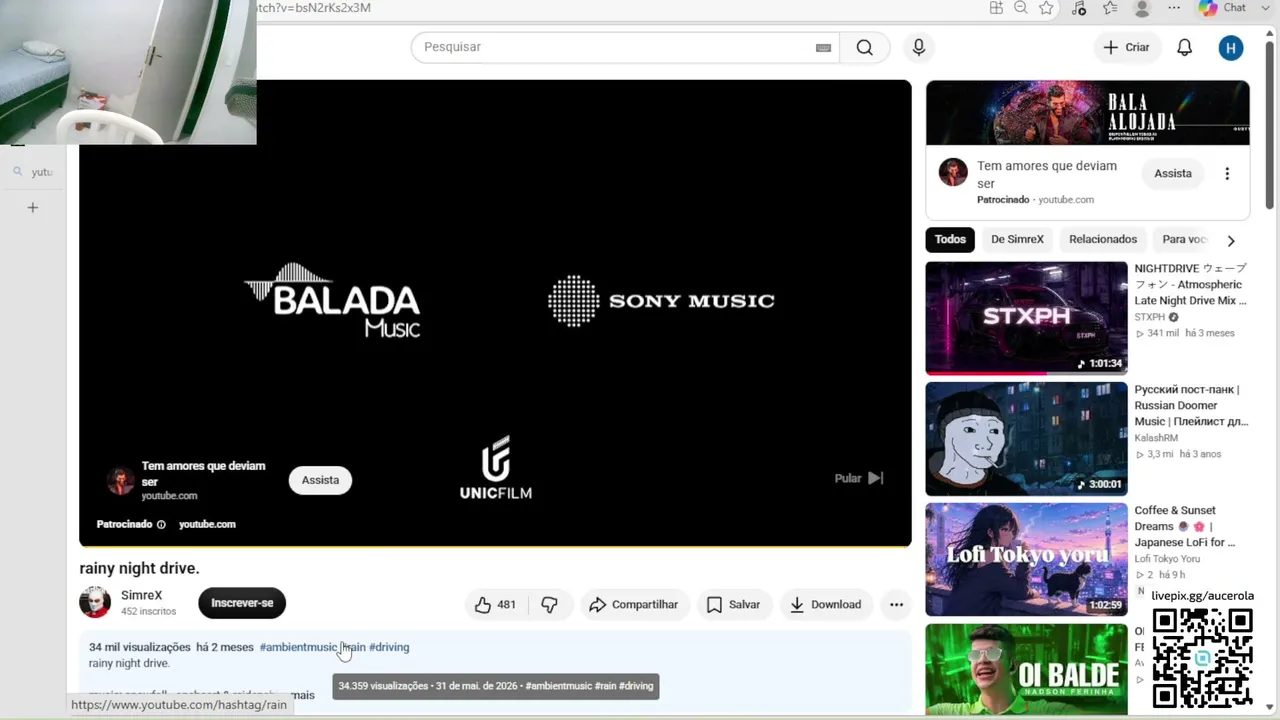The height and width of the screenshot is (720, 1280).
Task: Click the yellow ad progress bar under the video
Action: [x=495, y=546]
